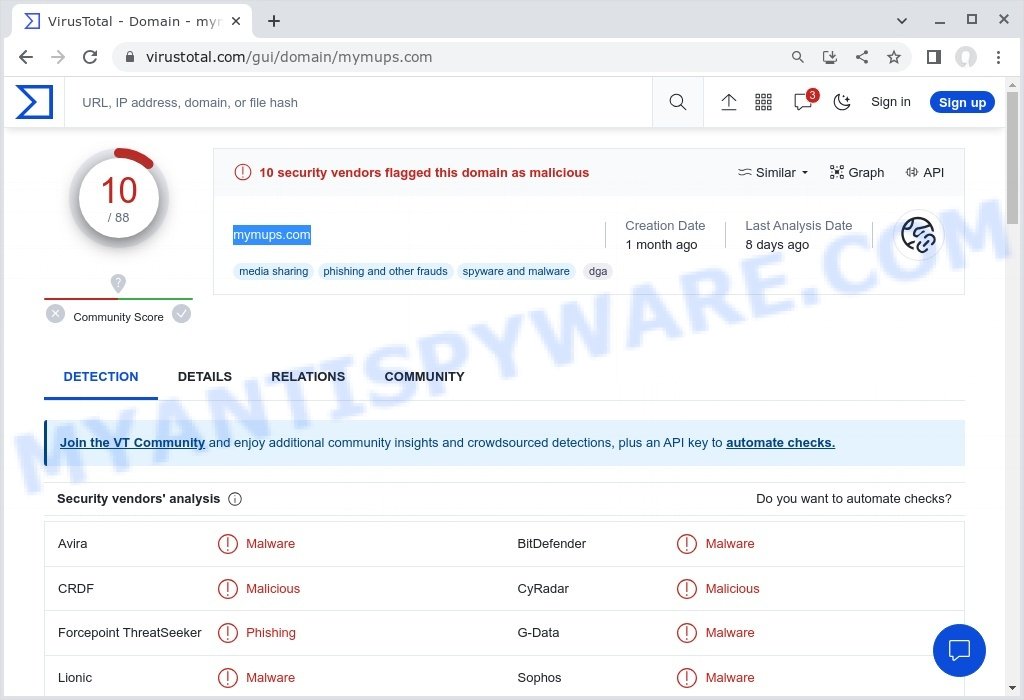Screen dimensions: 1024x700
Task: Click automate checks link
Action: click(x=780, y=443)
